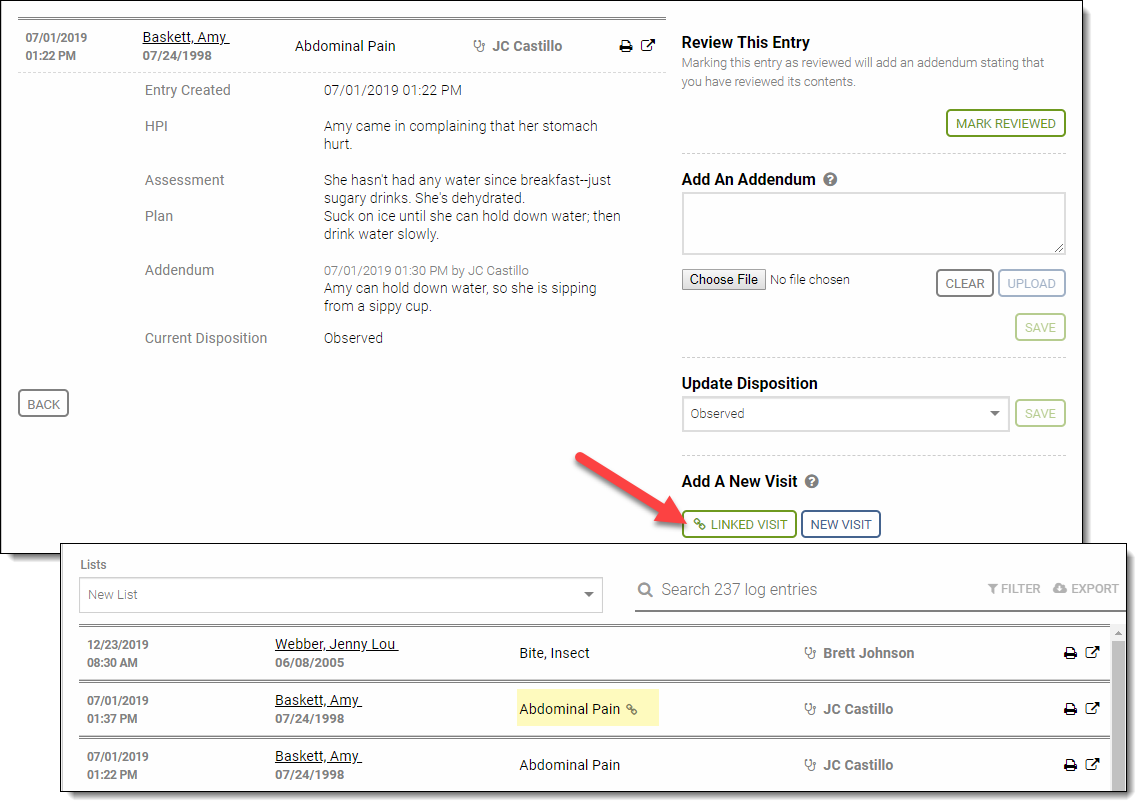Print the top Baskett, Amy abdominal pain entry
Image resolution: width=1142 pixels, height=807 pixels.
[626, 46]
